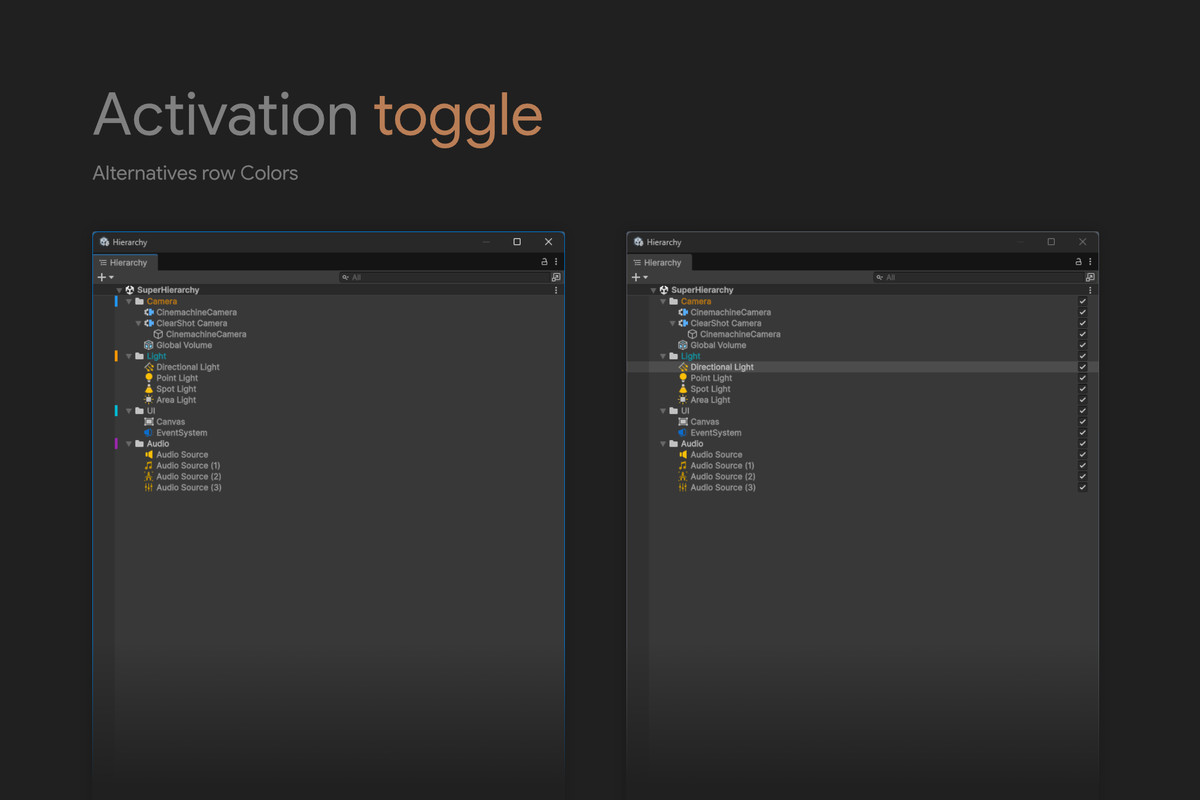Click EventSystem icon in left Hierarchy window

[149, 433]
